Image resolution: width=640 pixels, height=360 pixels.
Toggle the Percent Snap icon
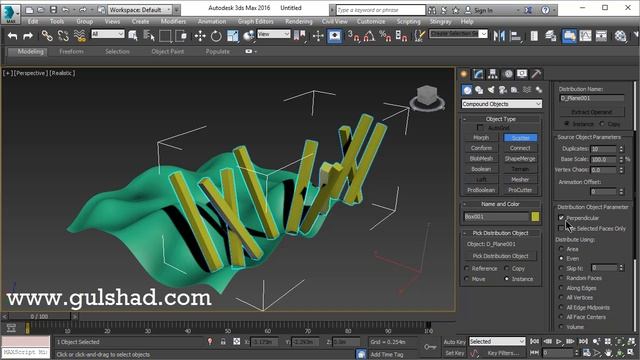point(385,36)
